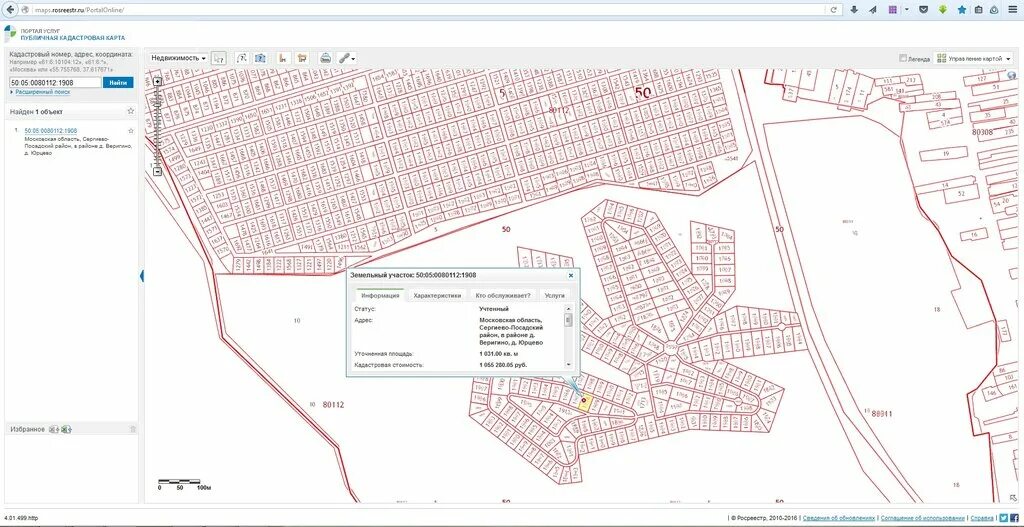
Task: Click the info popup scroll up arrow
Action: coord(568,308)
